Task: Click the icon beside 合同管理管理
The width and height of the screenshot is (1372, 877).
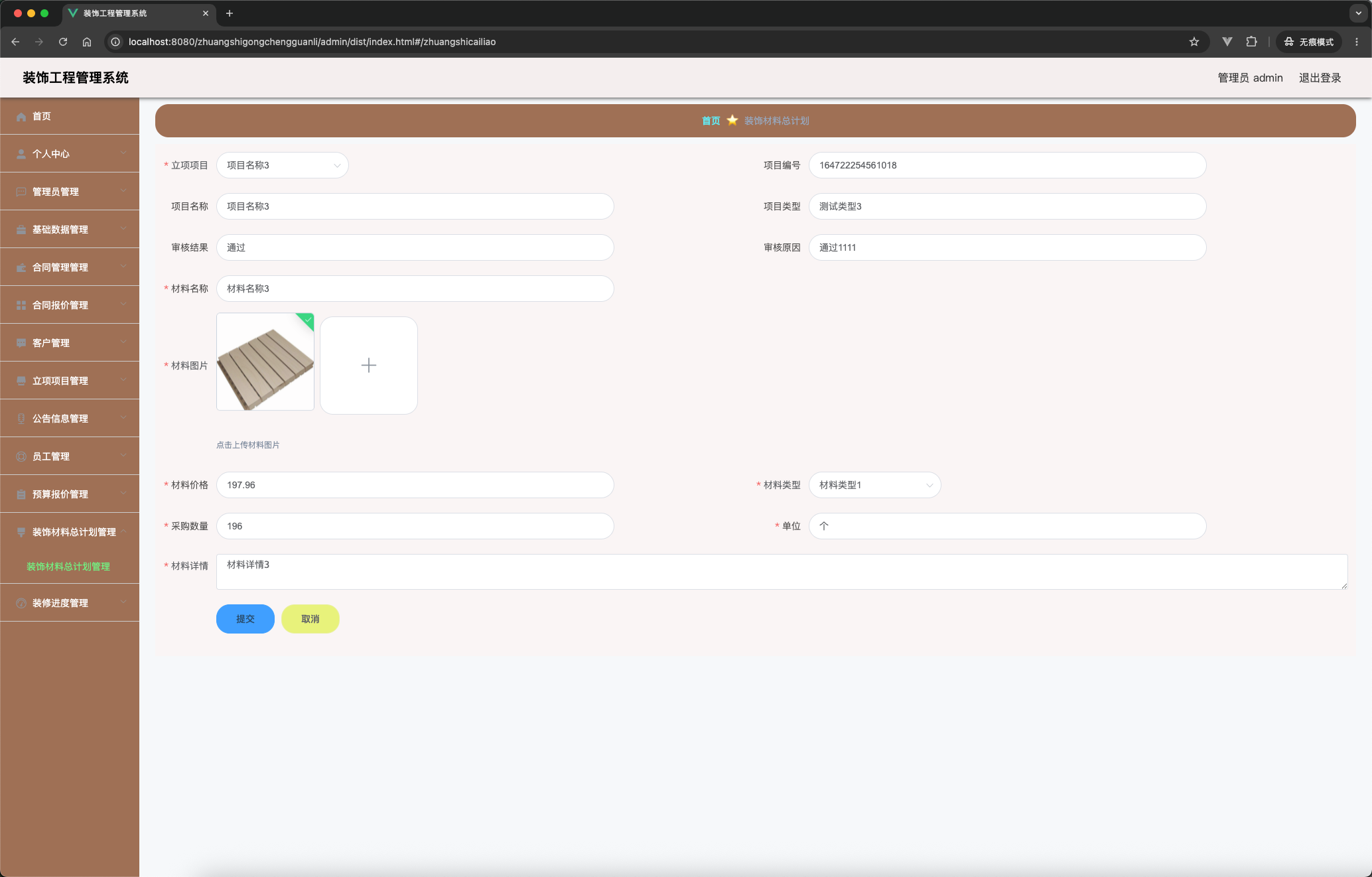Action: click(21, 267)
